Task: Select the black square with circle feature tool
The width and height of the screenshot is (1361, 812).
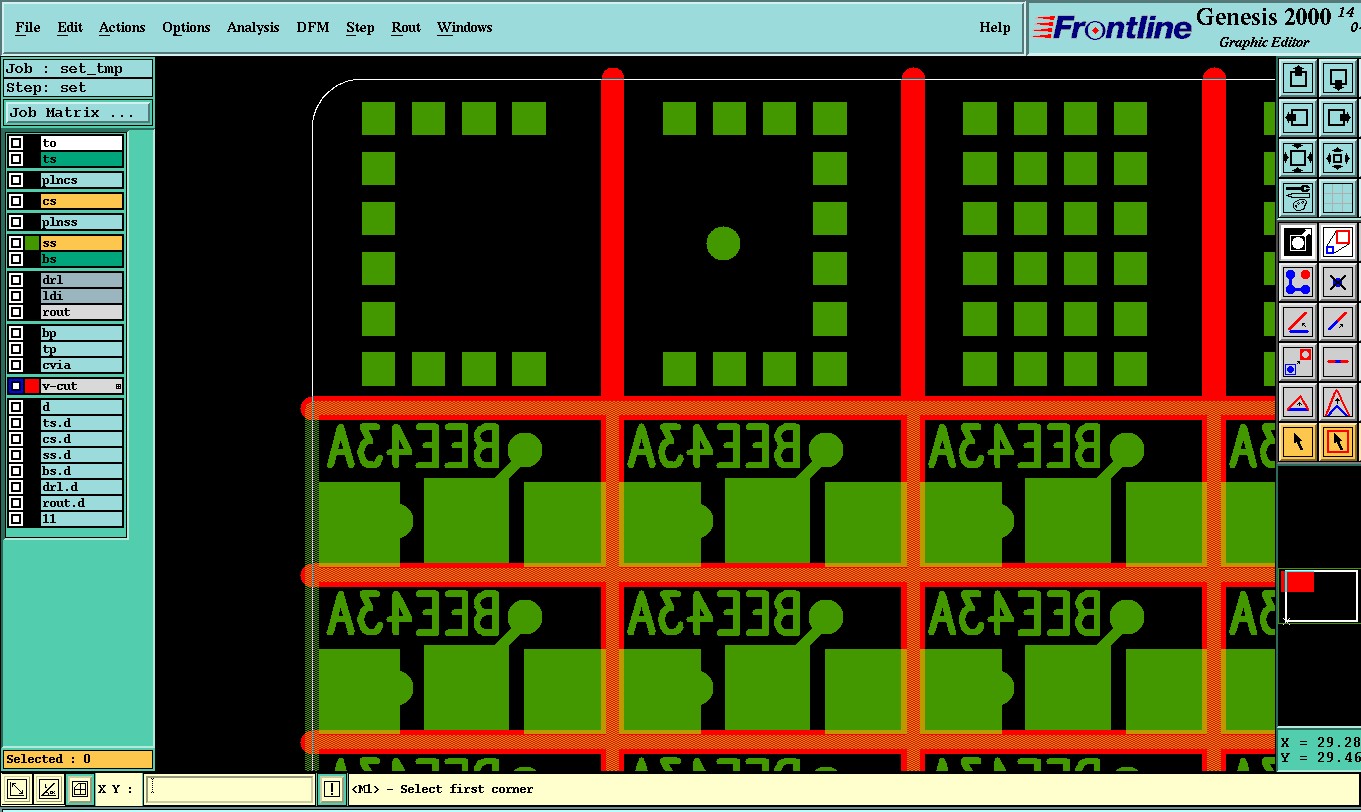Action: click(1298, 242)
